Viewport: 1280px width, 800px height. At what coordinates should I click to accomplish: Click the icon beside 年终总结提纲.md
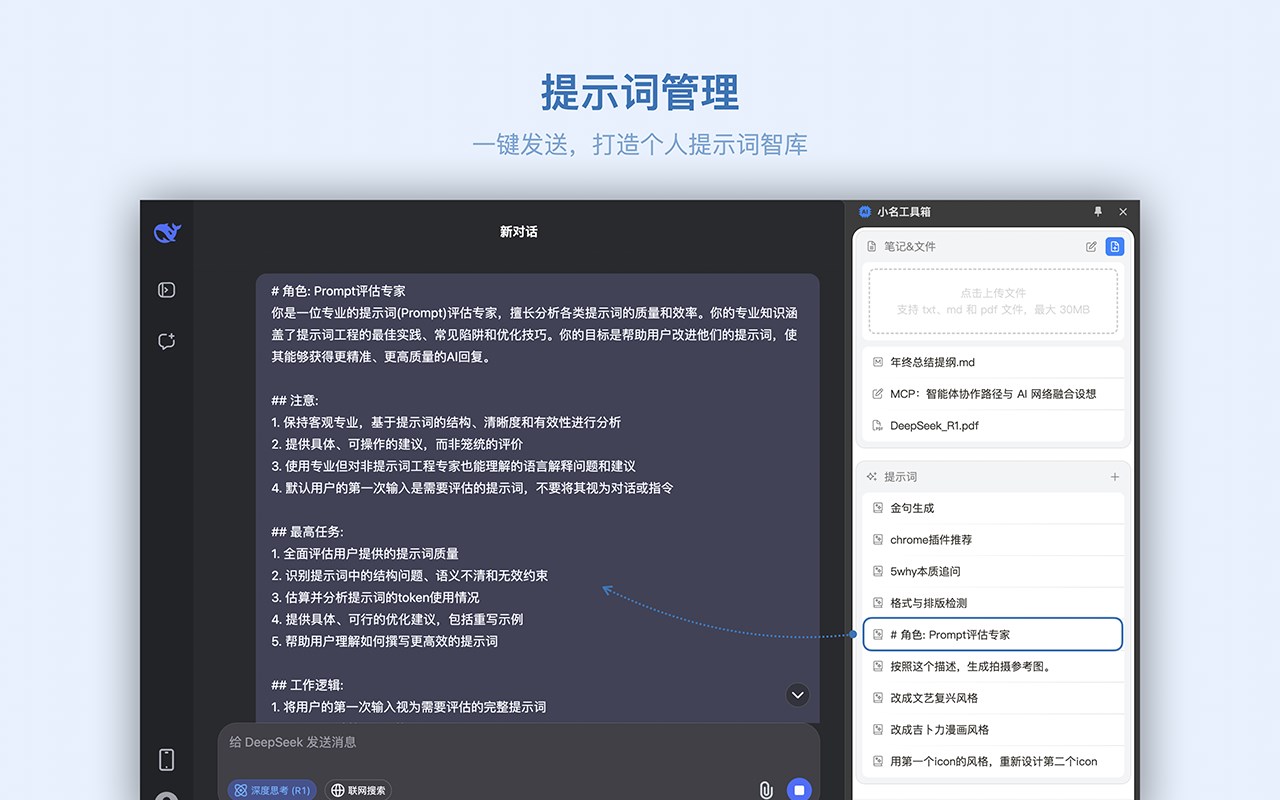tap(877, 362)
